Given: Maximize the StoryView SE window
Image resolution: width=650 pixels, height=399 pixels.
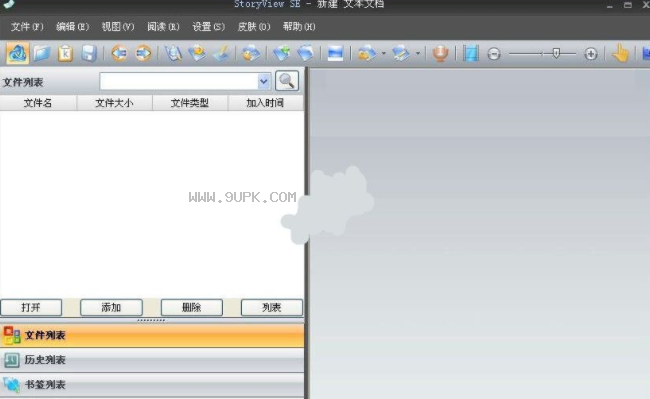Looking at the screenshot, I should tap(628, 5).
